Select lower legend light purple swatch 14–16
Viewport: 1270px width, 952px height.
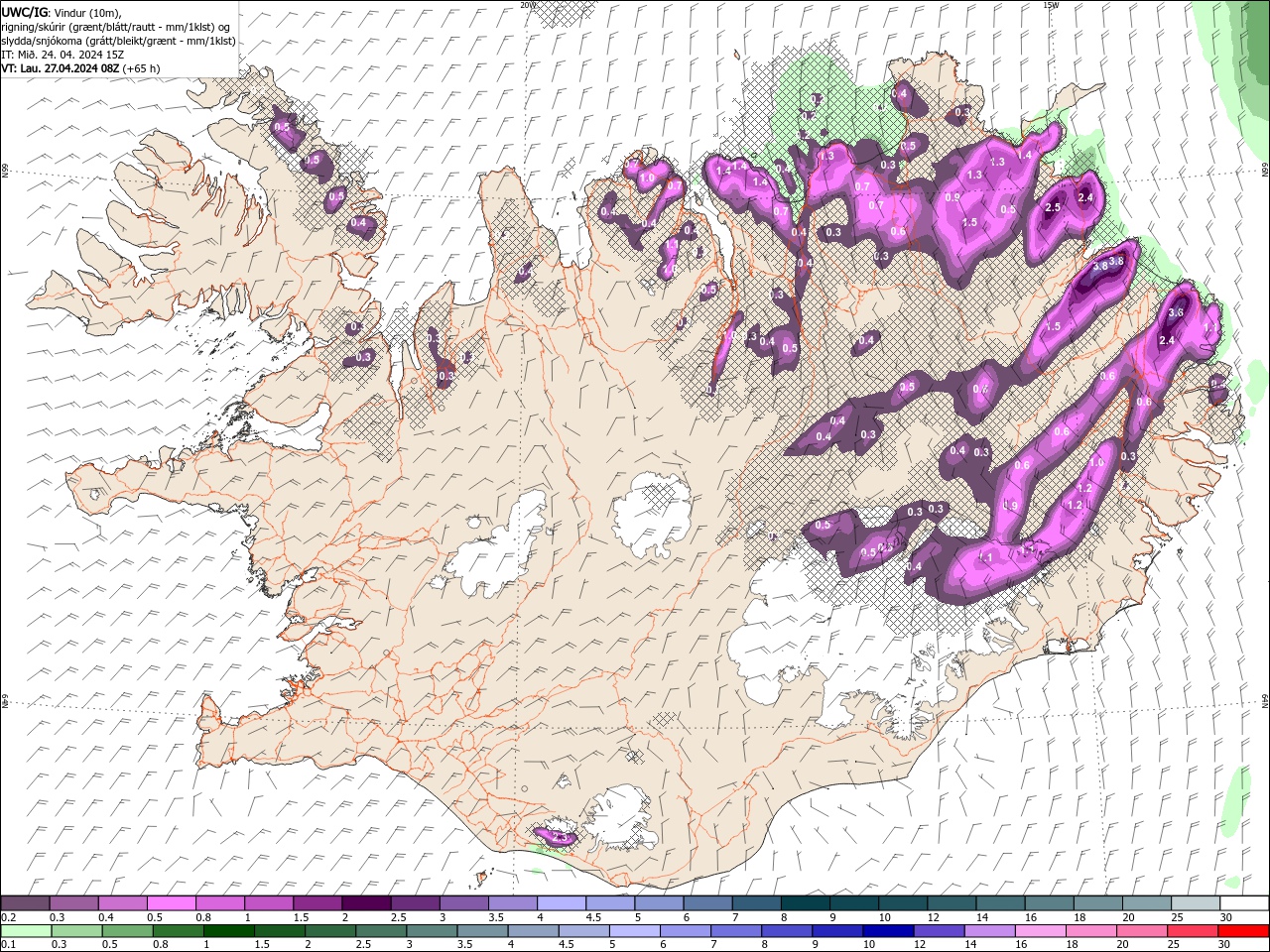[x=988, y=931]
